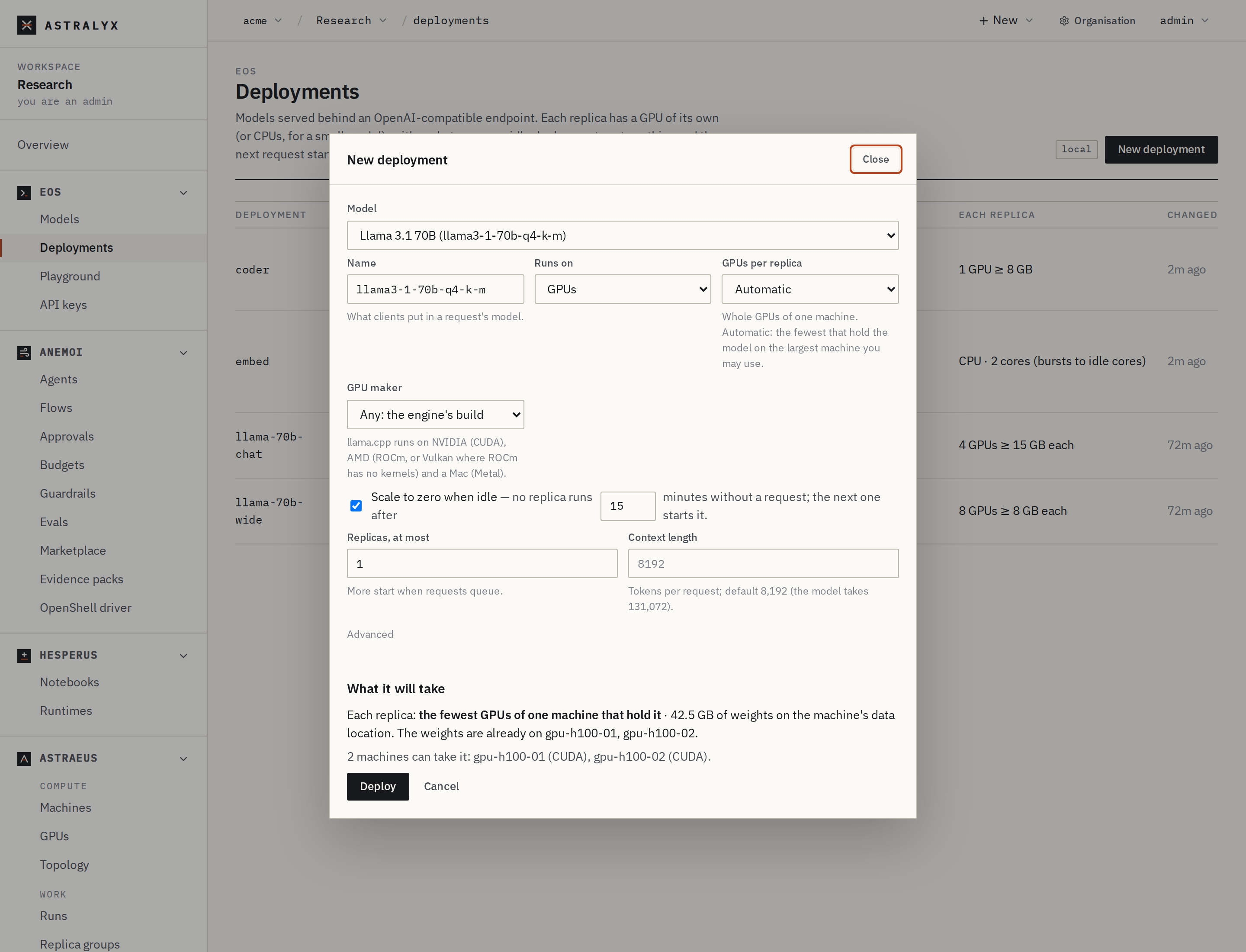Open Overview in sidebar
The image size is (1246, 952).
(43, 145)
